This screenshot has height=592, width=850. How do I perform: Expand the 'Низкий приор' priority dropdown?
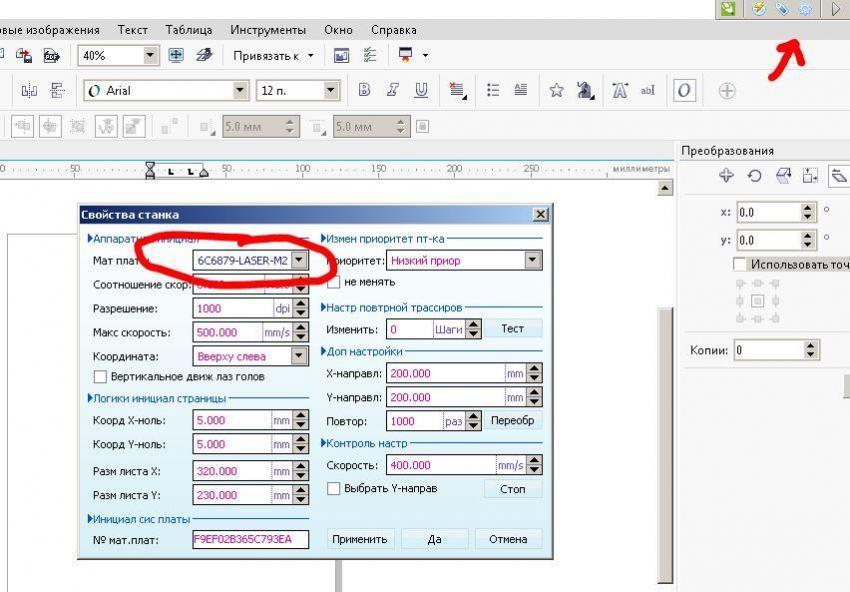pos(532,260)
